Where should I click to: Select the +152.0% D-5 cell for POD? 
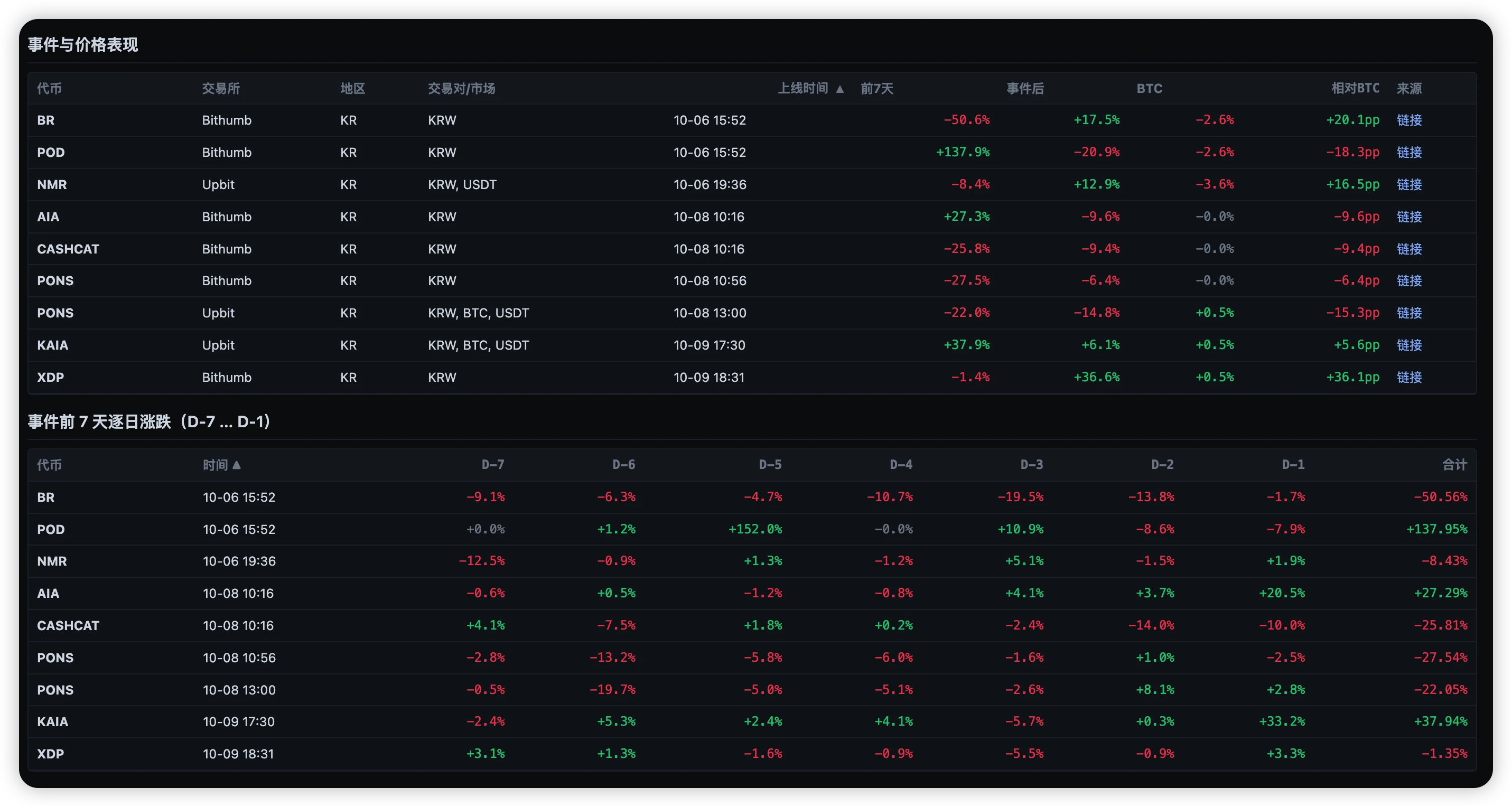tap(755, 529)
